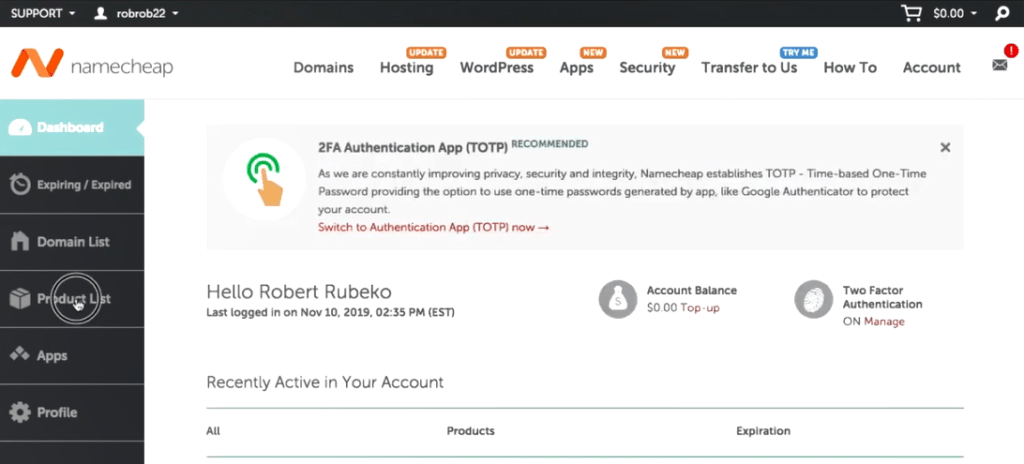
Task: Open the Domains menu
Action: [x=323, y=67]
